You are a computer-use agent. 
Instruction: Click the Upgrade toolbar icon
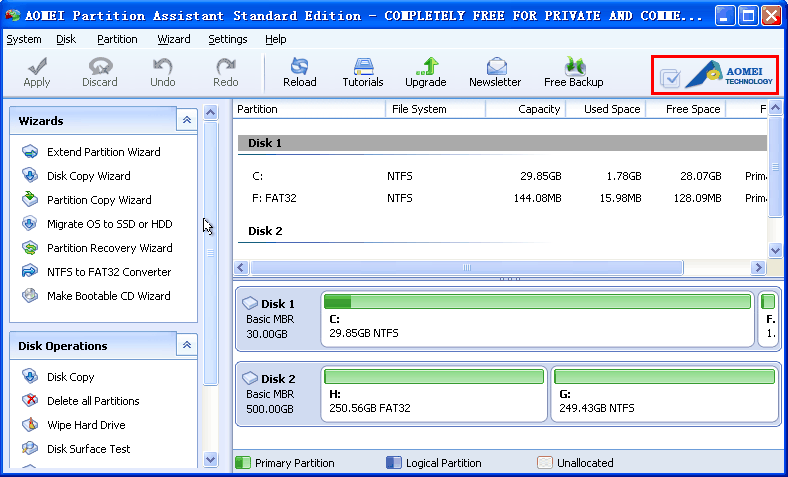(426, 66)
